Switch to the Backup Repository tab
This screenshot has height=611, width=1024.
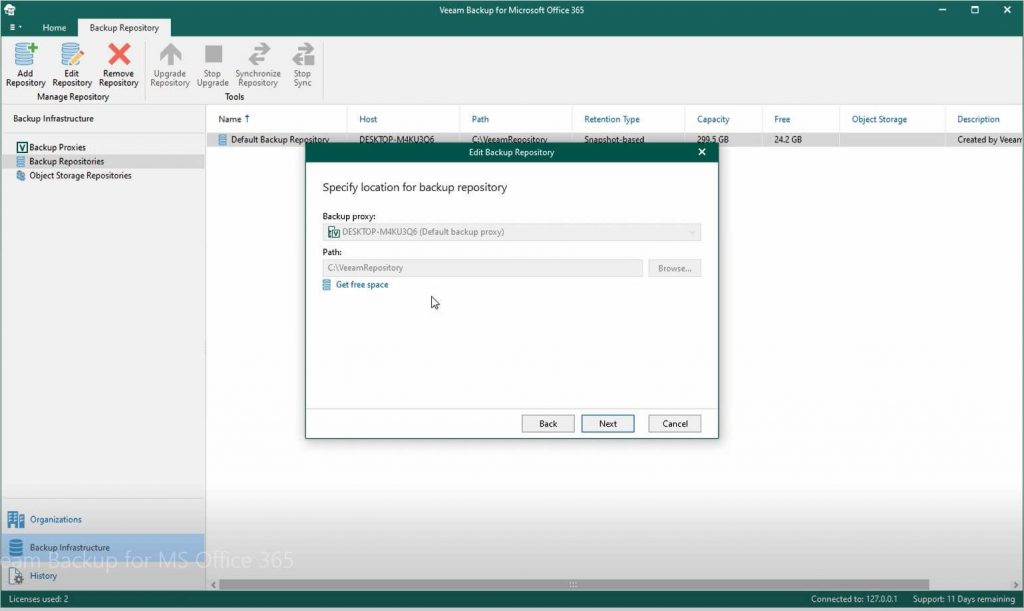[x=124, y=27]
